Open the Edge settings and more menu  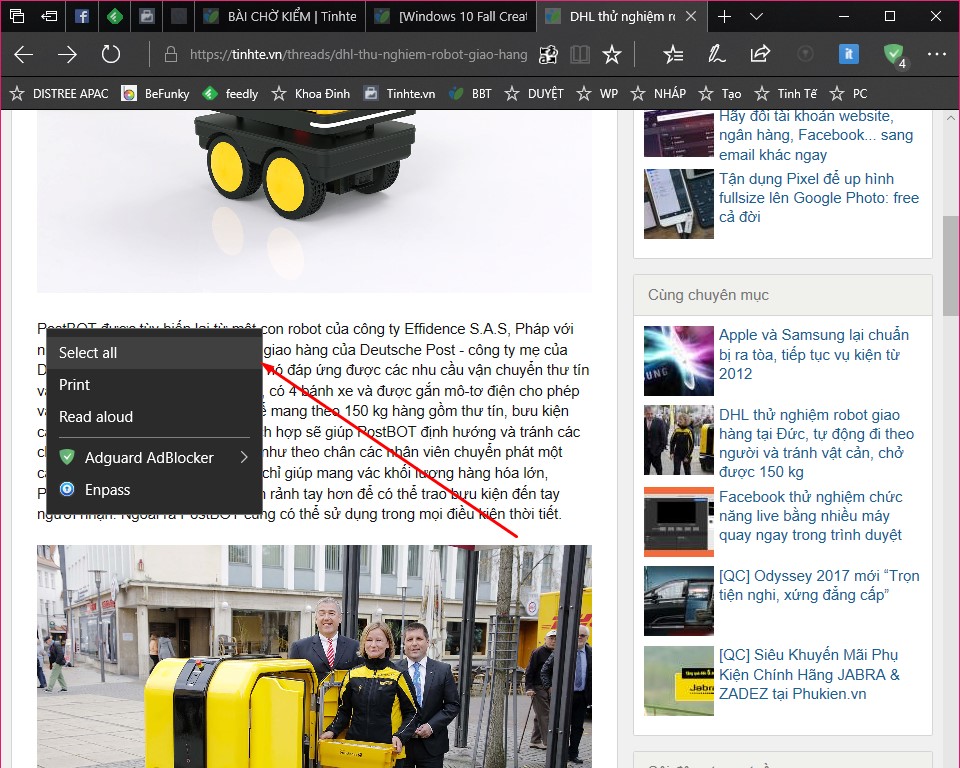[937, 55]
